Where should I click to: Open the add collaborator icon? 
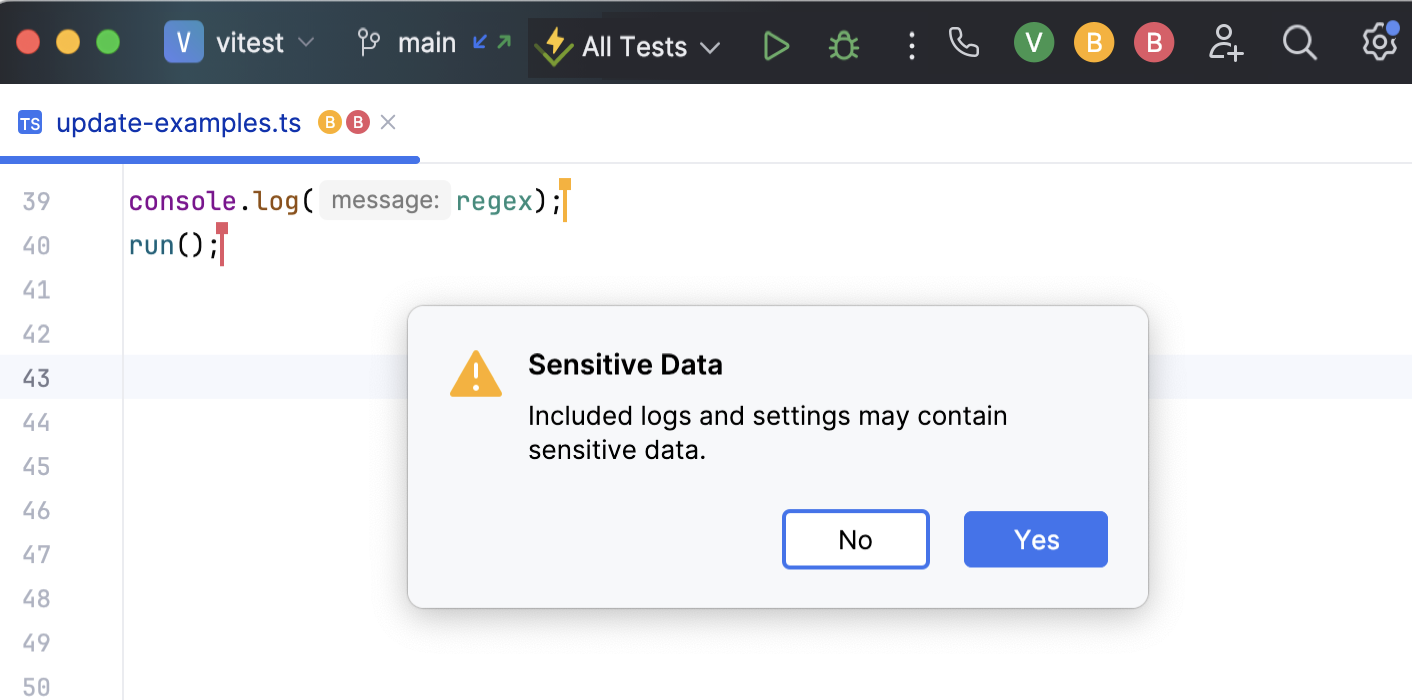click(x=1225, y=43)
